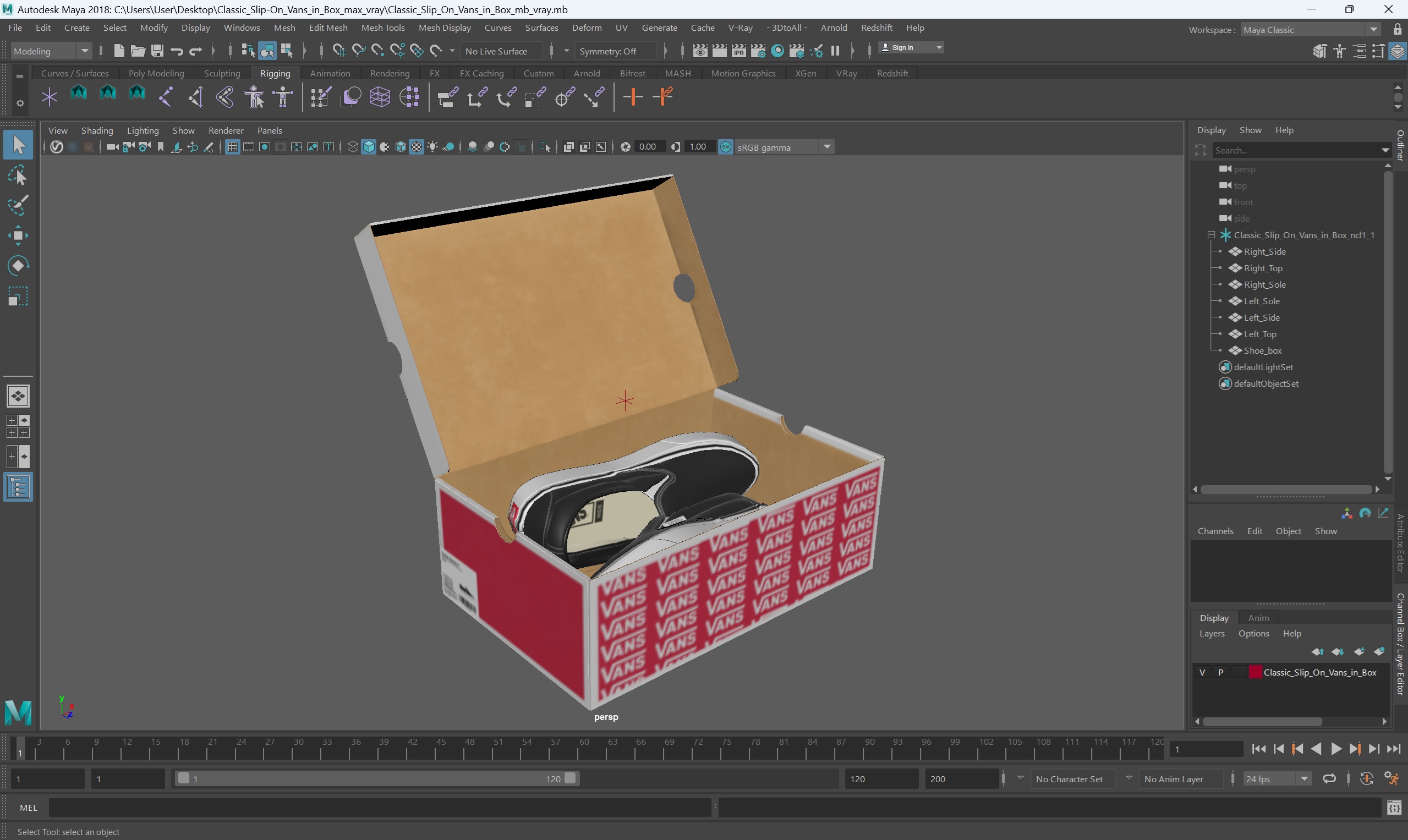Open the Deform menu

587,28
